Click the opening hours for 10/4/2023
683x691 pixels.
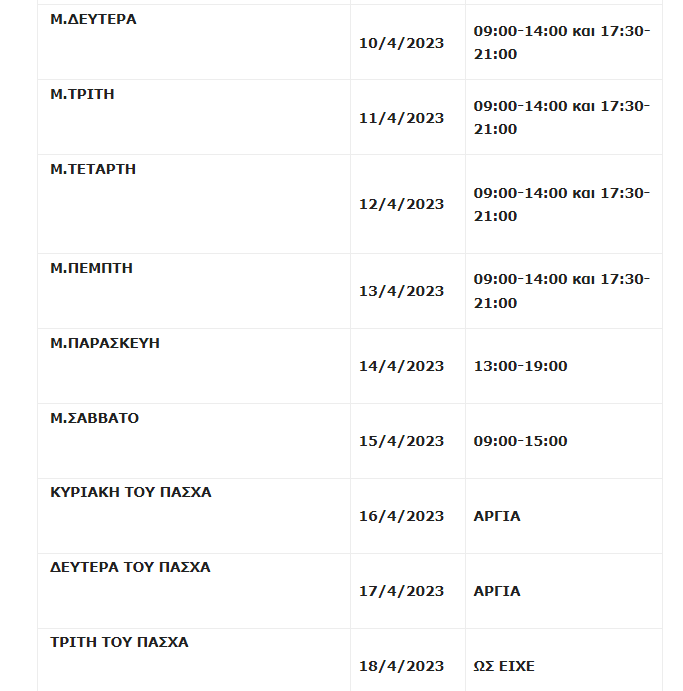[x=561, y=42]
